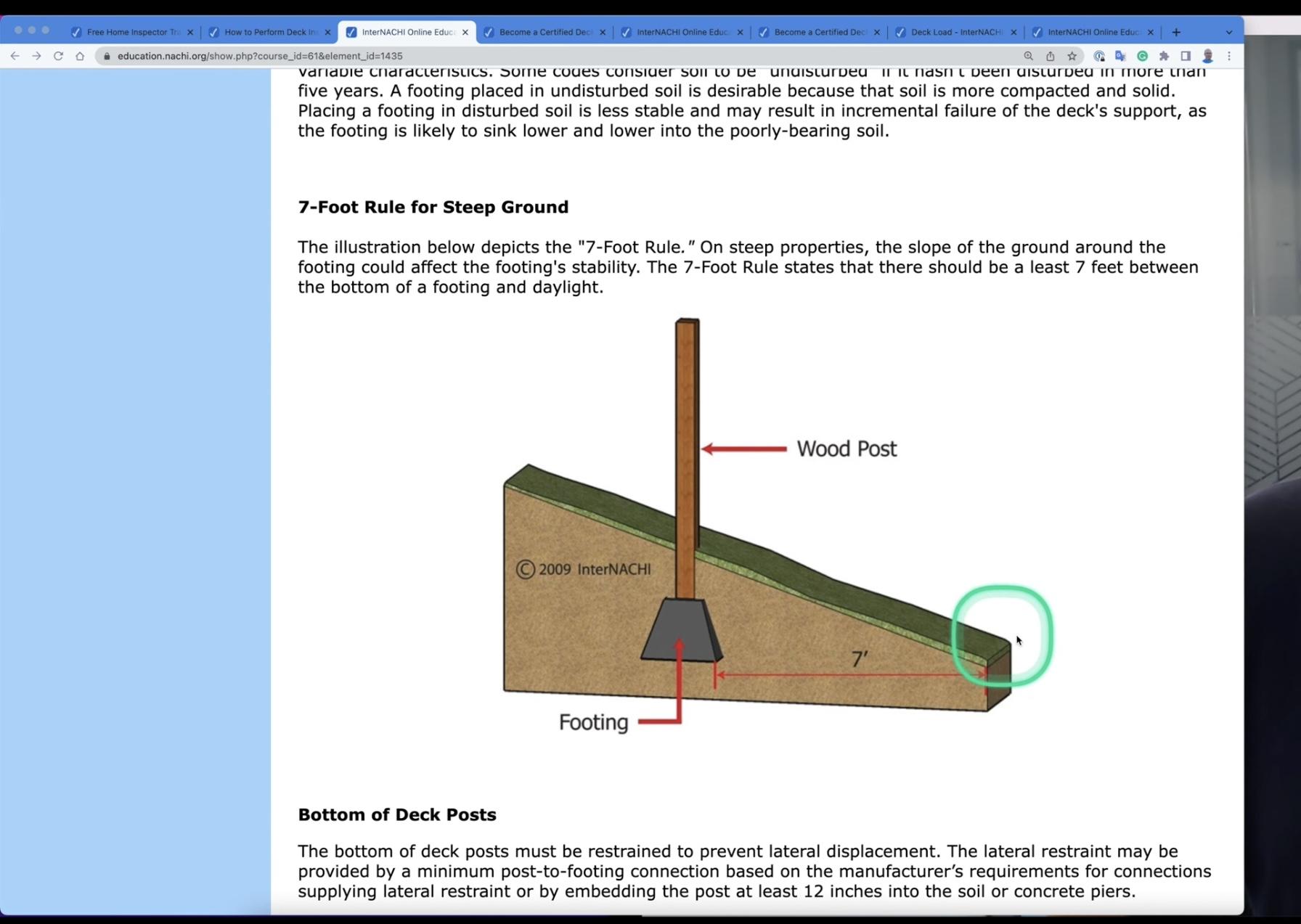Switch to the Deck Load - InterNACHI tab
Image resolution: width=1301 pixels, height=924 pixels.
pos(955,32)
